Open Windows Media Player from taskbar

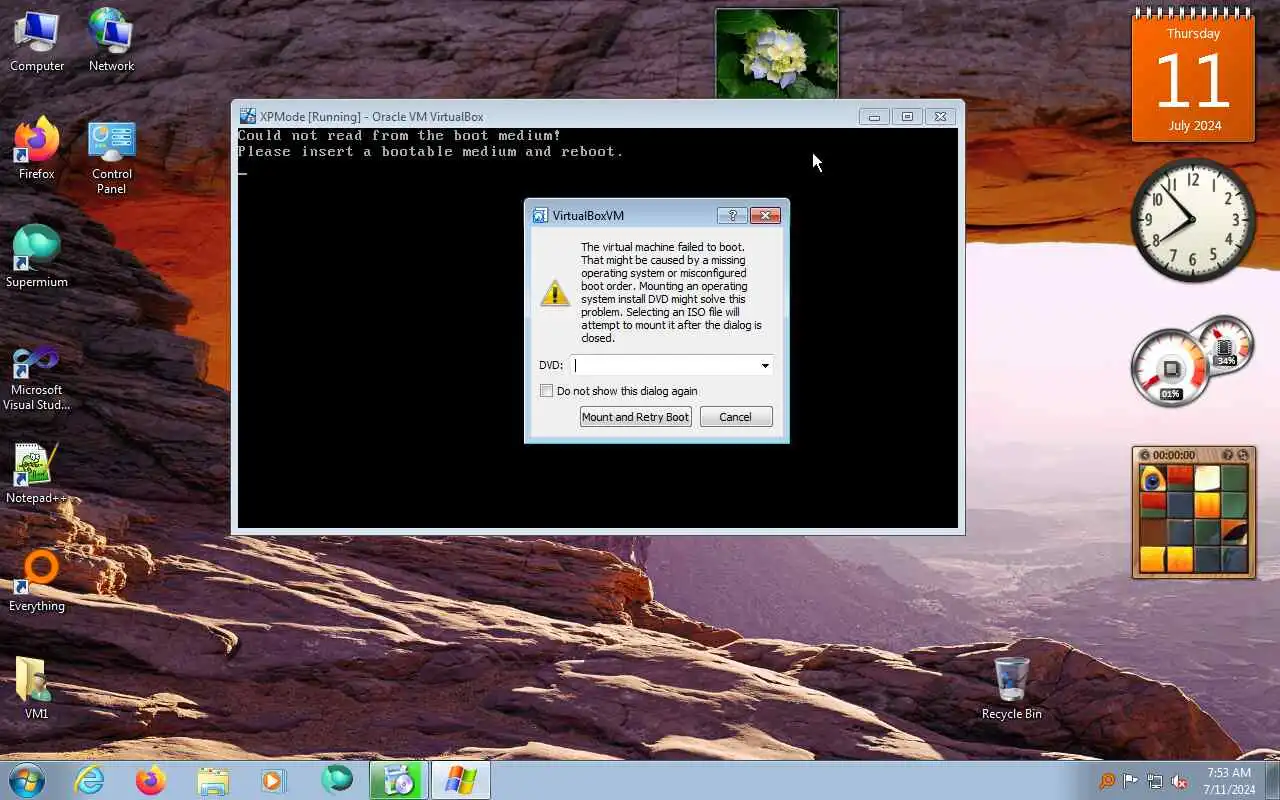tap(274, 780)
